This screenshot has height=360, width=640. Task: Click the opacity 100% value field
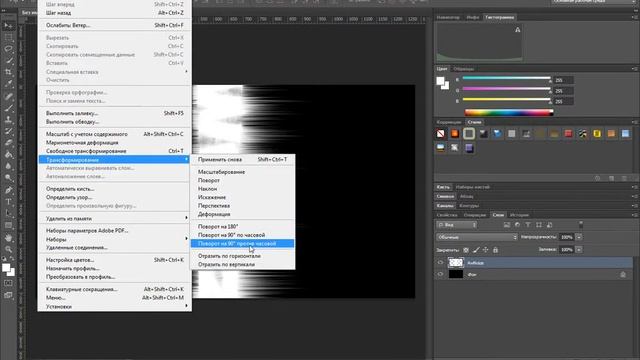567,237
